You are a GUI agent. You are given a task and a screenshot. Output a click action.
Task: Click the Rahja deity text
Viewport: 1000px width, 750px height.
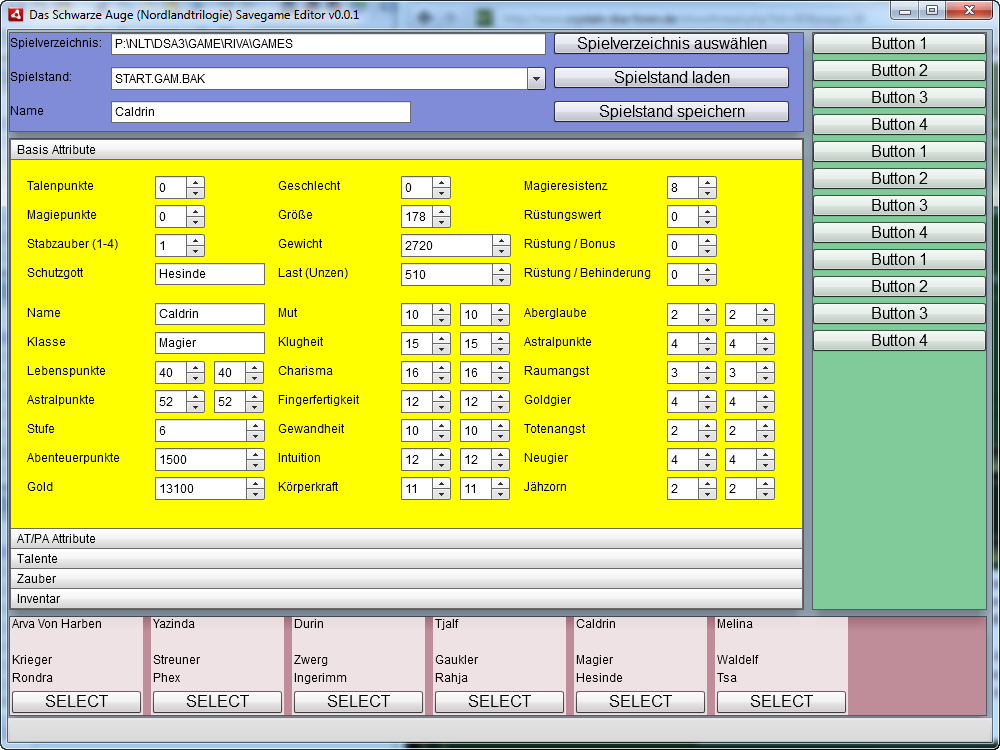click(451, 678)
